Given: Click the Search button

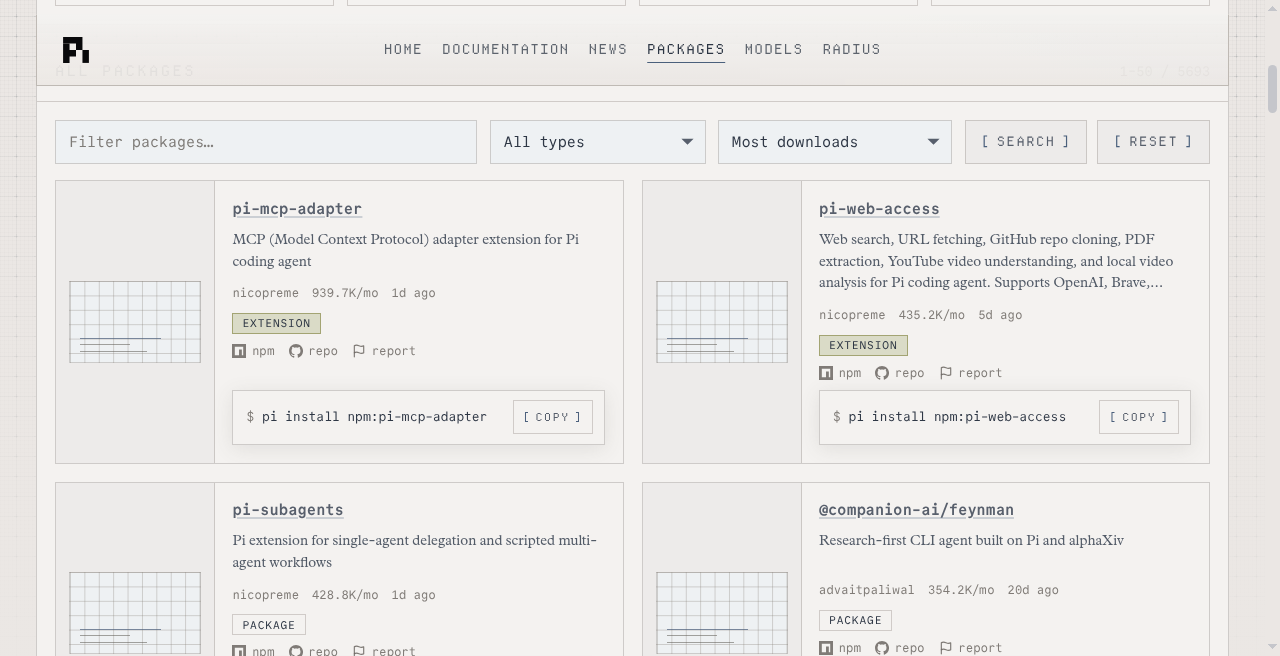Looking at the screenshot, I should click(x=1026, y=142).
